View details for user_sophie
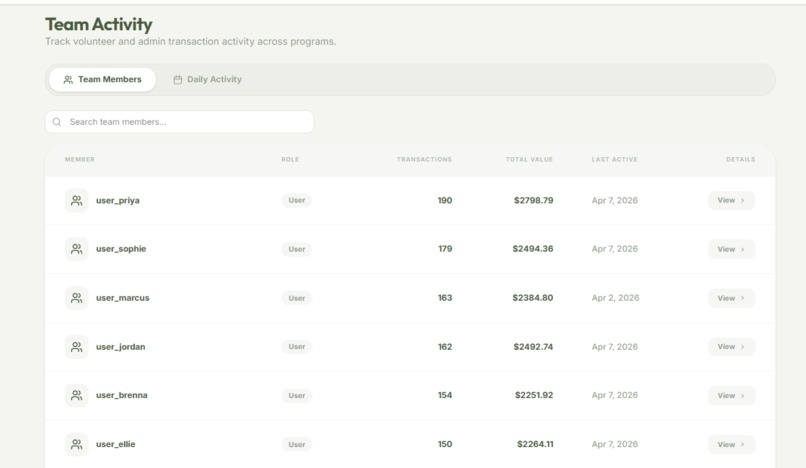The image size is (806, 468). click(731, 249)
